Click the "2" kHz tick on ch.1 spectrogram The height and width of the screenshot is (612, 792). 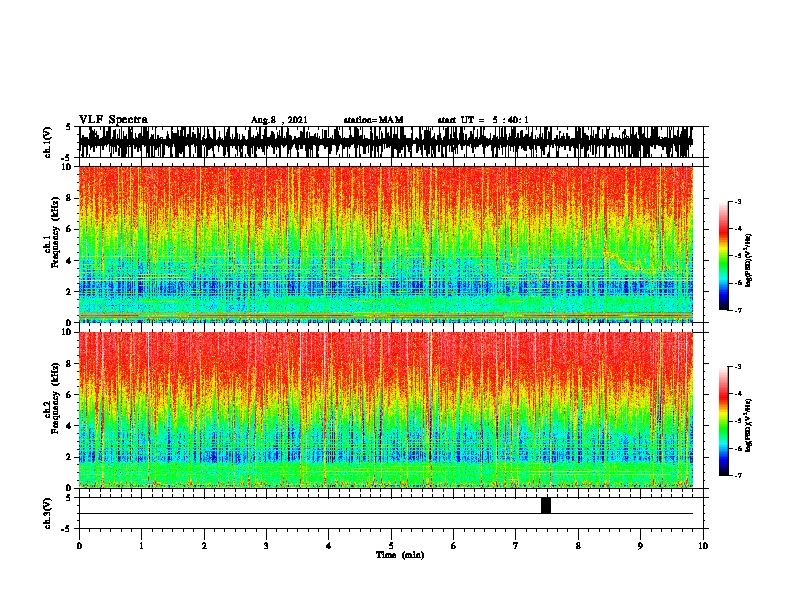click(x=70, y=291)
